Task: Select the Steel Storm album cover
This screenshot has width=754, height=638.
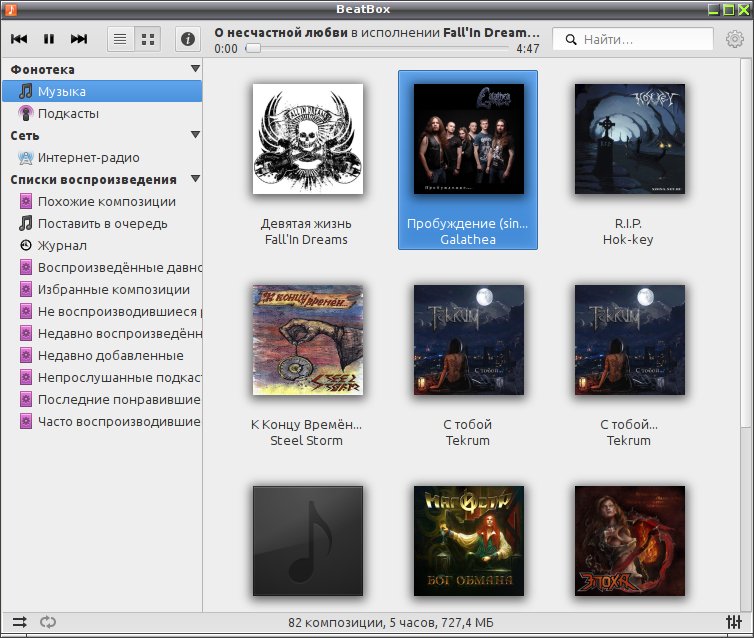Action: click(x=308, y=340)
